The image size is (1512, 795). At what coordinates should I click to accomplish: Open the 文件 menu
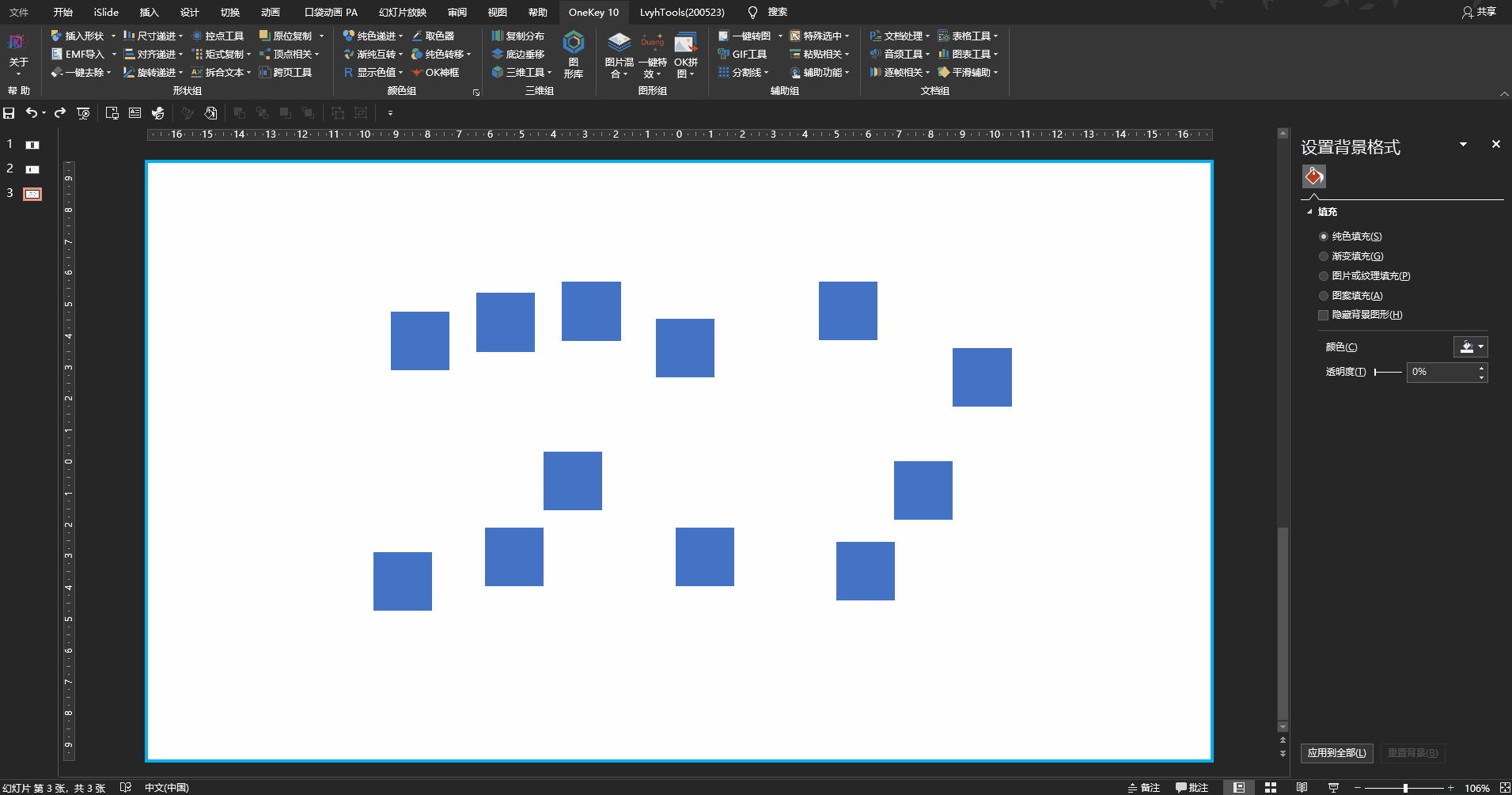pos(19,12)
